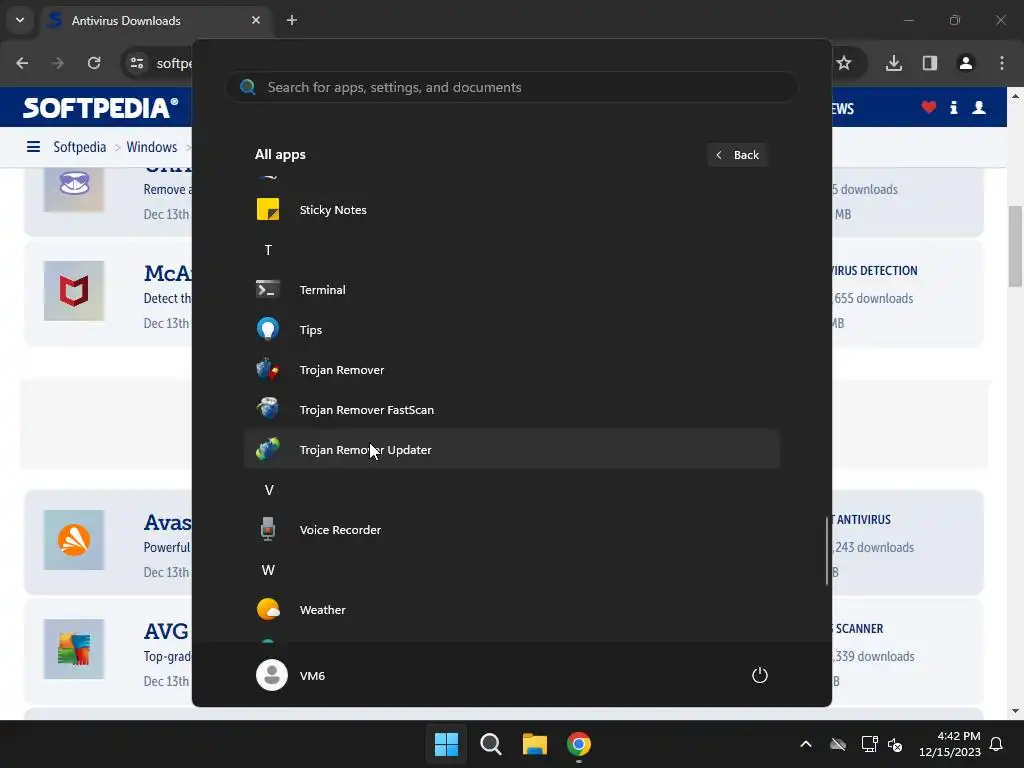Click the Back button in All apps
Image resolution: width=1024 pixels, height=768 pixels.
point(737,155)
